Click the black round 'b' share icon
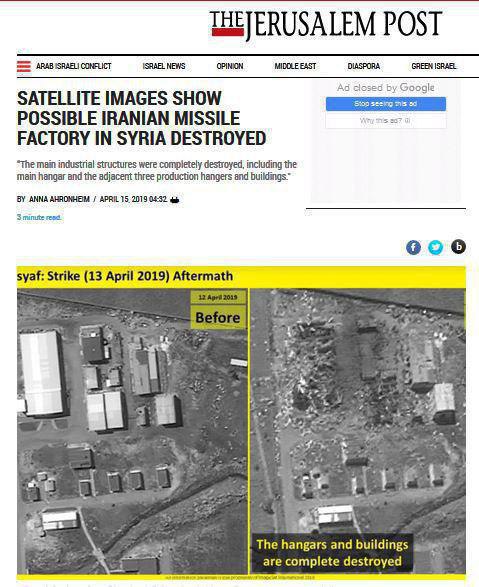The height and width of the screenshot is (587, 479). pos(458,247)
